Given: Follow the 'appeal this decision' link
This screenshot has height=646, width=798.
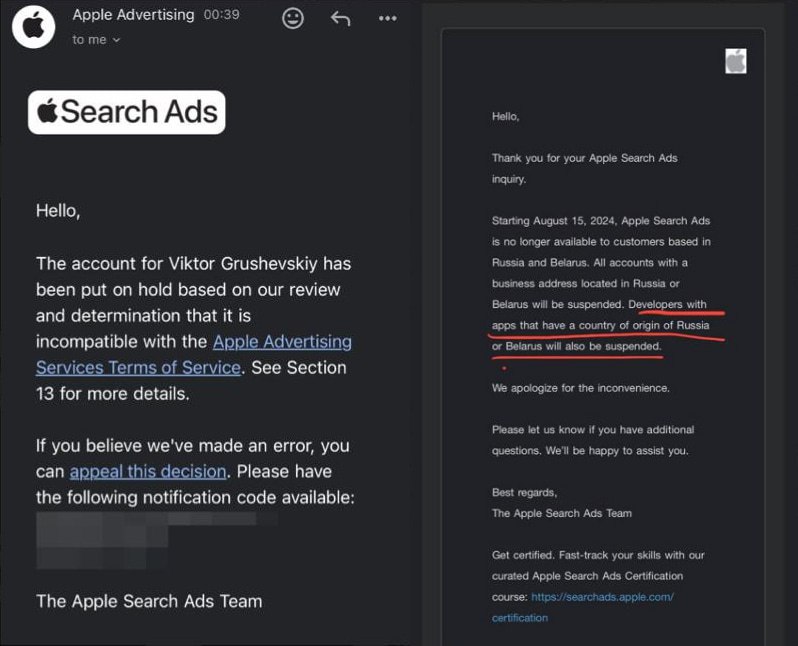Looking at the screenshot, I should click(x=148, y=471).
